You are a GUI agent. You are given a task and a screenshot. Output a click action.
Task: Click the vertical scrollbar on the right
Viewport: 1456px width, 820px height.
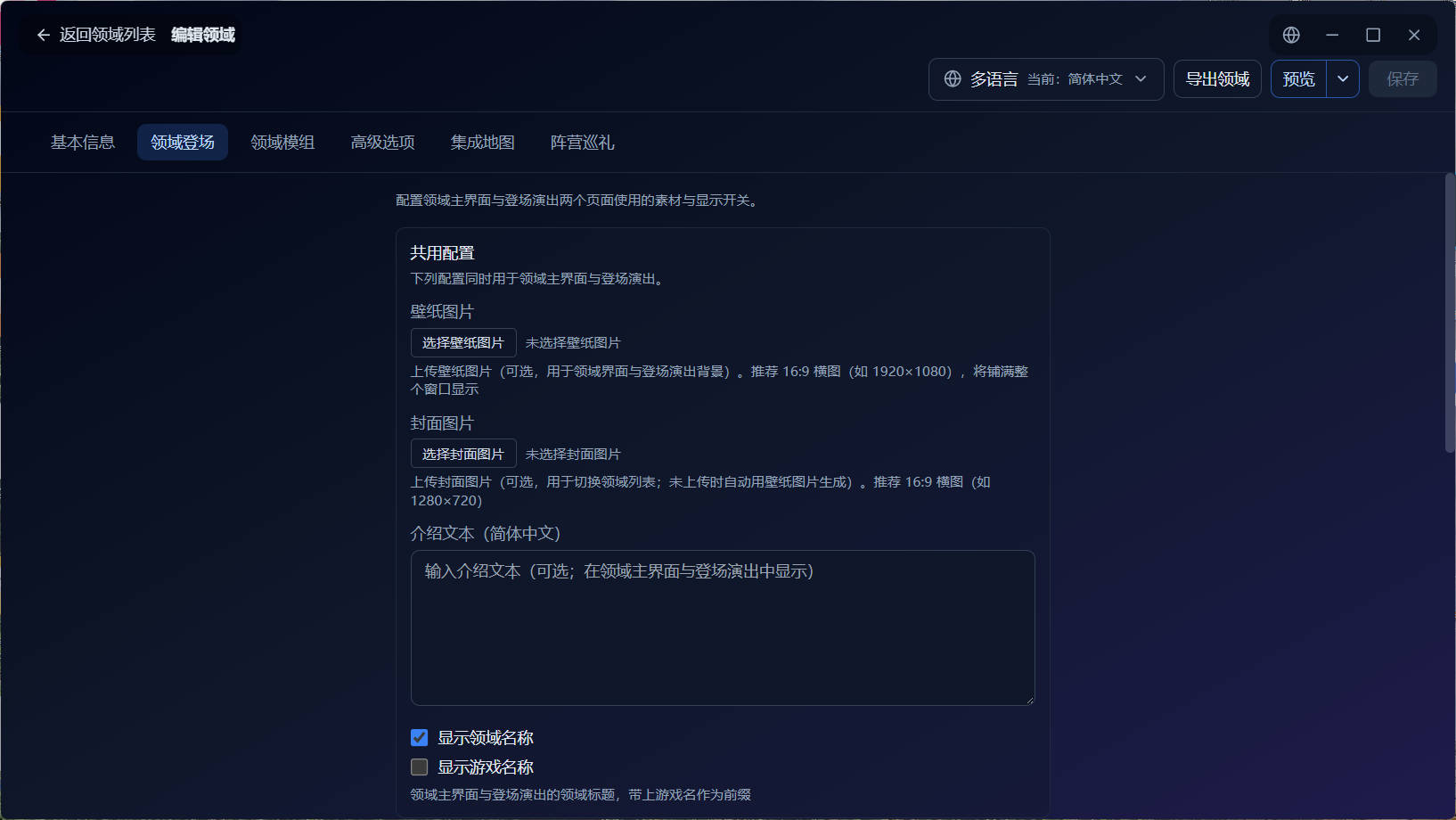(1450, 313)
